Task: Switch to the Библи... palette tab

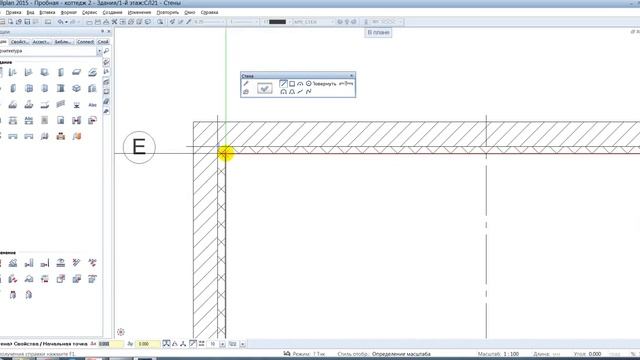Action: tap(63, 42)
